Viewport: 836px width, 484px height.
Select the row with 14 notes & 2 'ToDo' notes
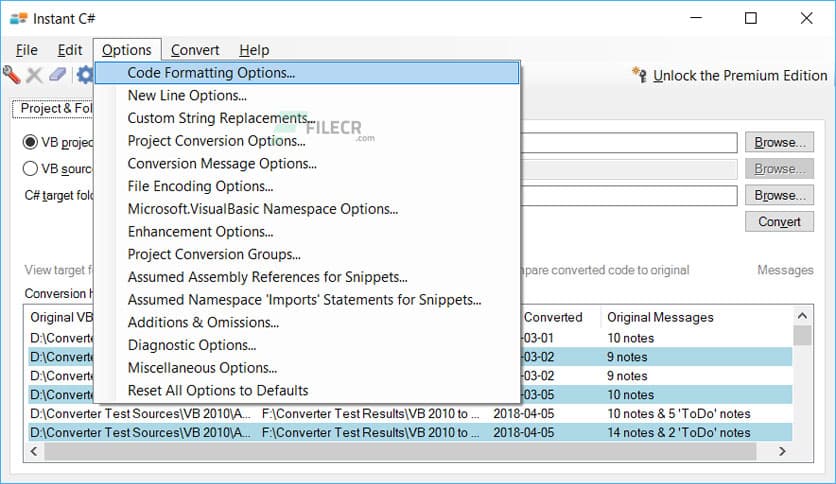[x=410, y=433]
